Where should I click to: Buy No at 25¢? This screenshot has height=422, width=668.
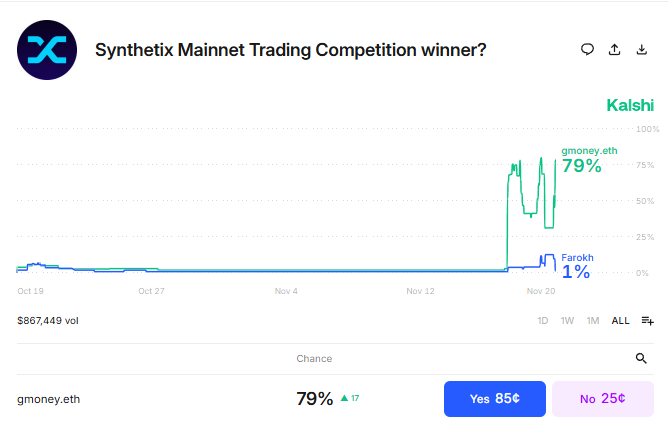point(603,398)
